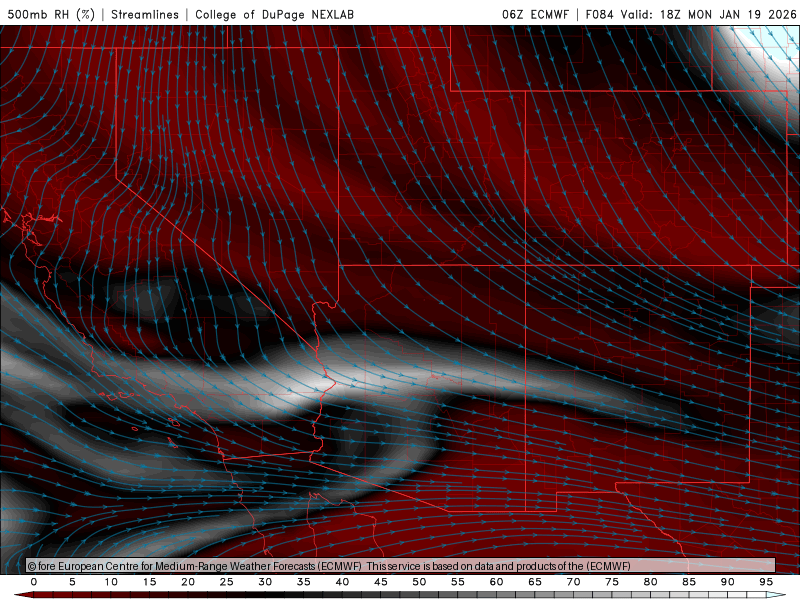Viewport: 800px width, 600px height.
Task: Click the colorbar label "70"
Action: [x=573, y=582]
